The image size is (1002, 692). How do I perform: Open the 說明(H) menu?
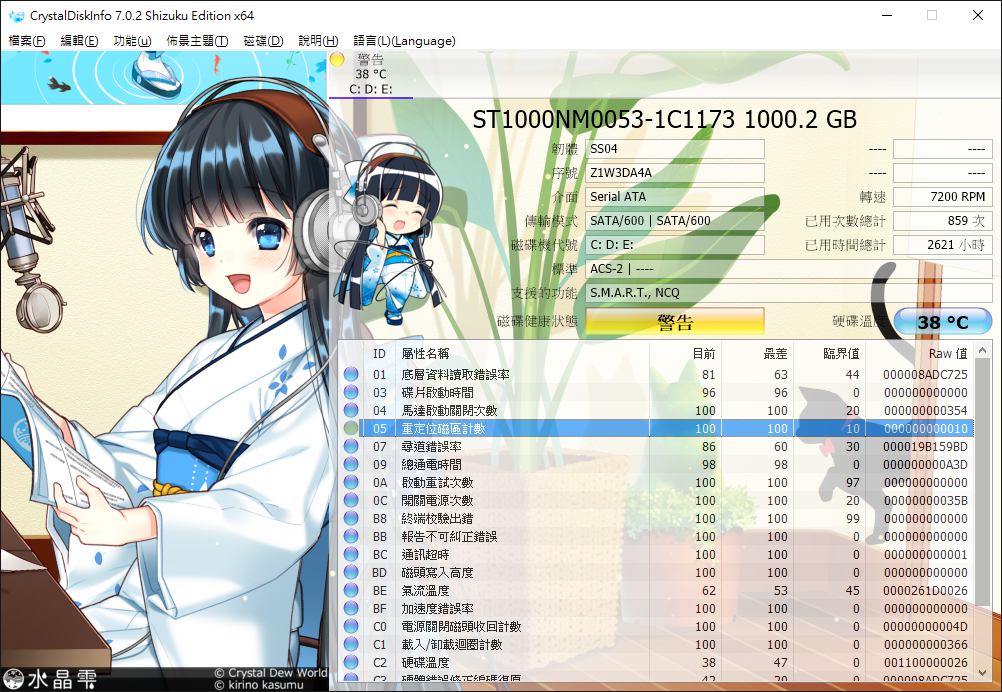[x=318, y=41]
